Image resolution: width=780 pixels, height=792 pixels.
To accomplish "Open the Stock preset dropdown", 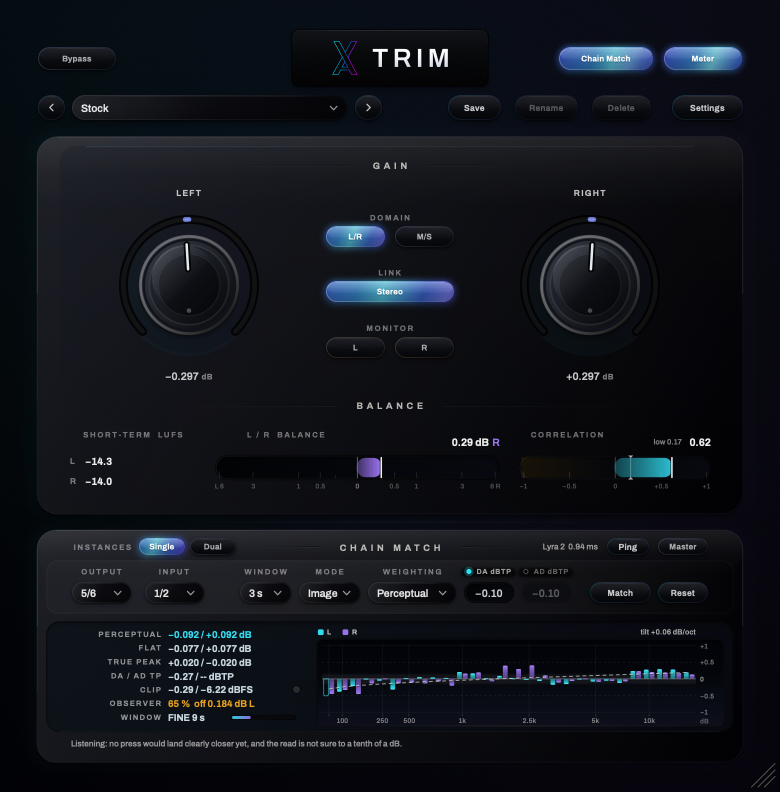I will tap(209, 108).
